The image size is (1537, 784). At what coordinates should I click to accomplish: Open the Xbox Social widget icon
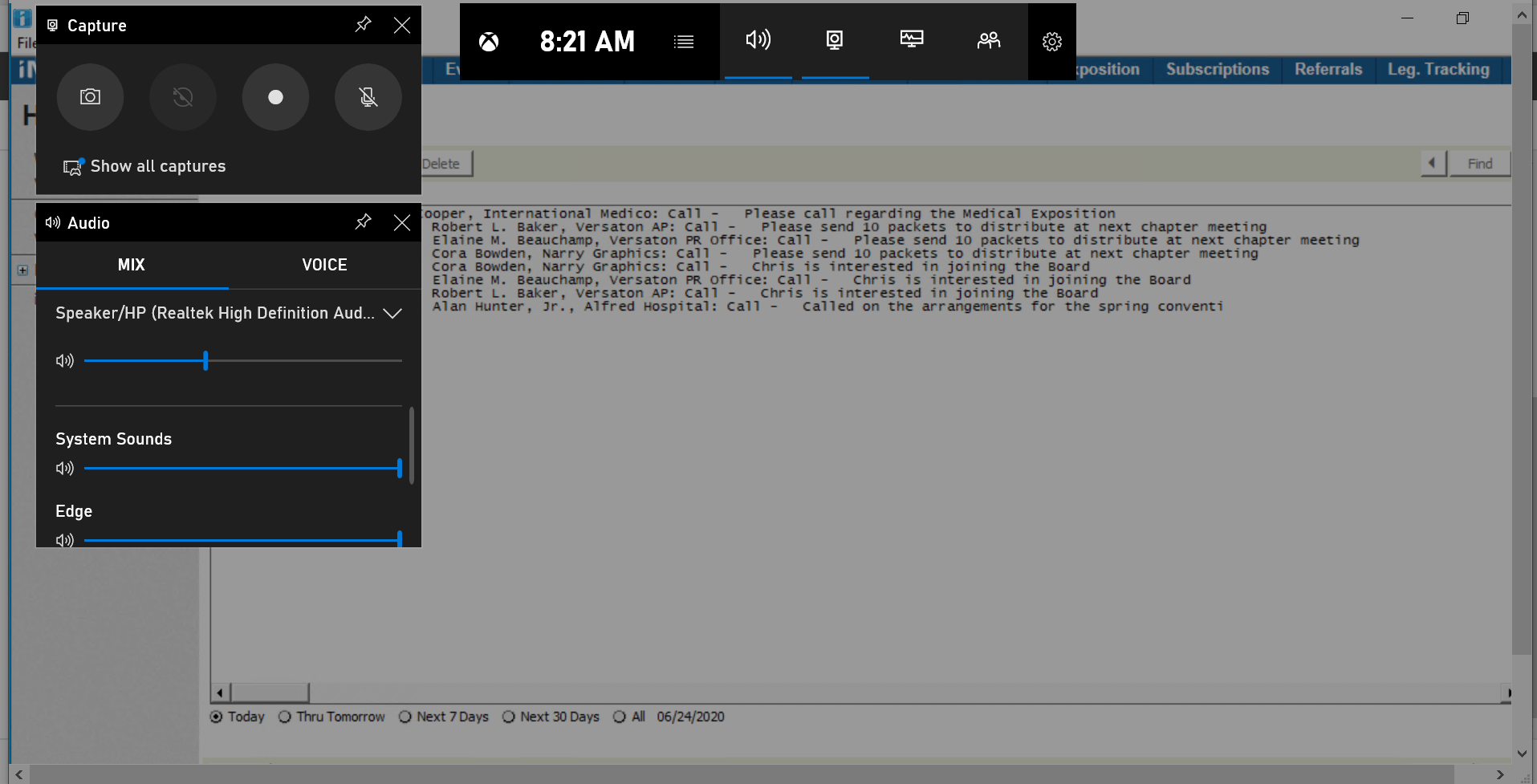(x=989, y=40)
